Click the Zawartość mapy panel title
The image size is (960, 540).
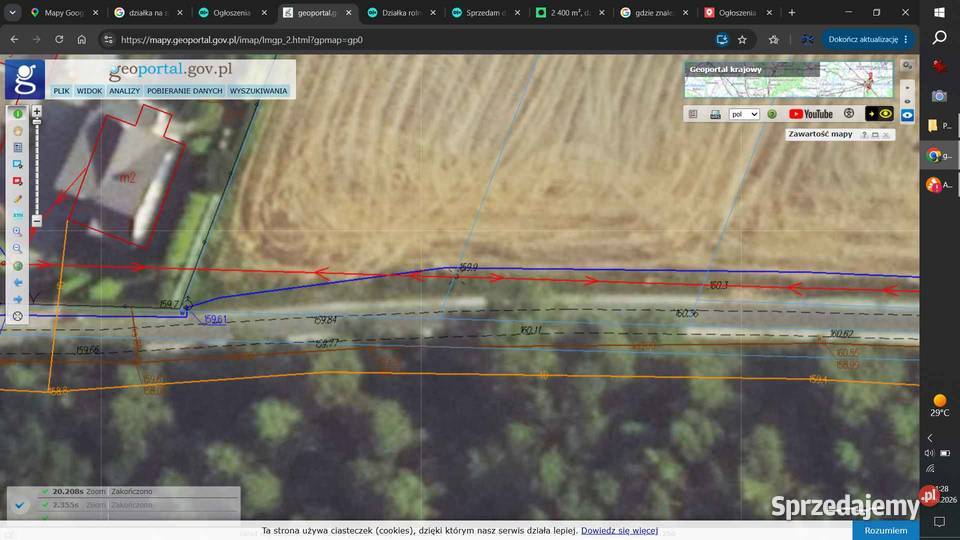[x=820, y=134]
